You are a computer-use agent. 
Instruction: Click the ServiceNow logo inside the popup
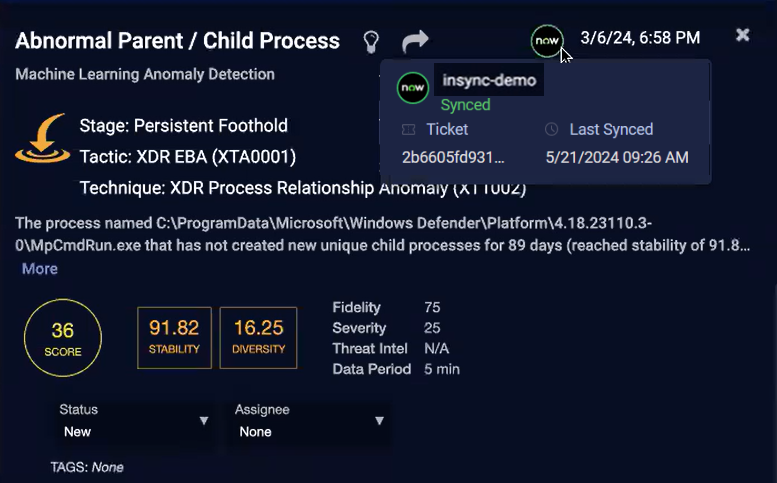tap(412, 88)
